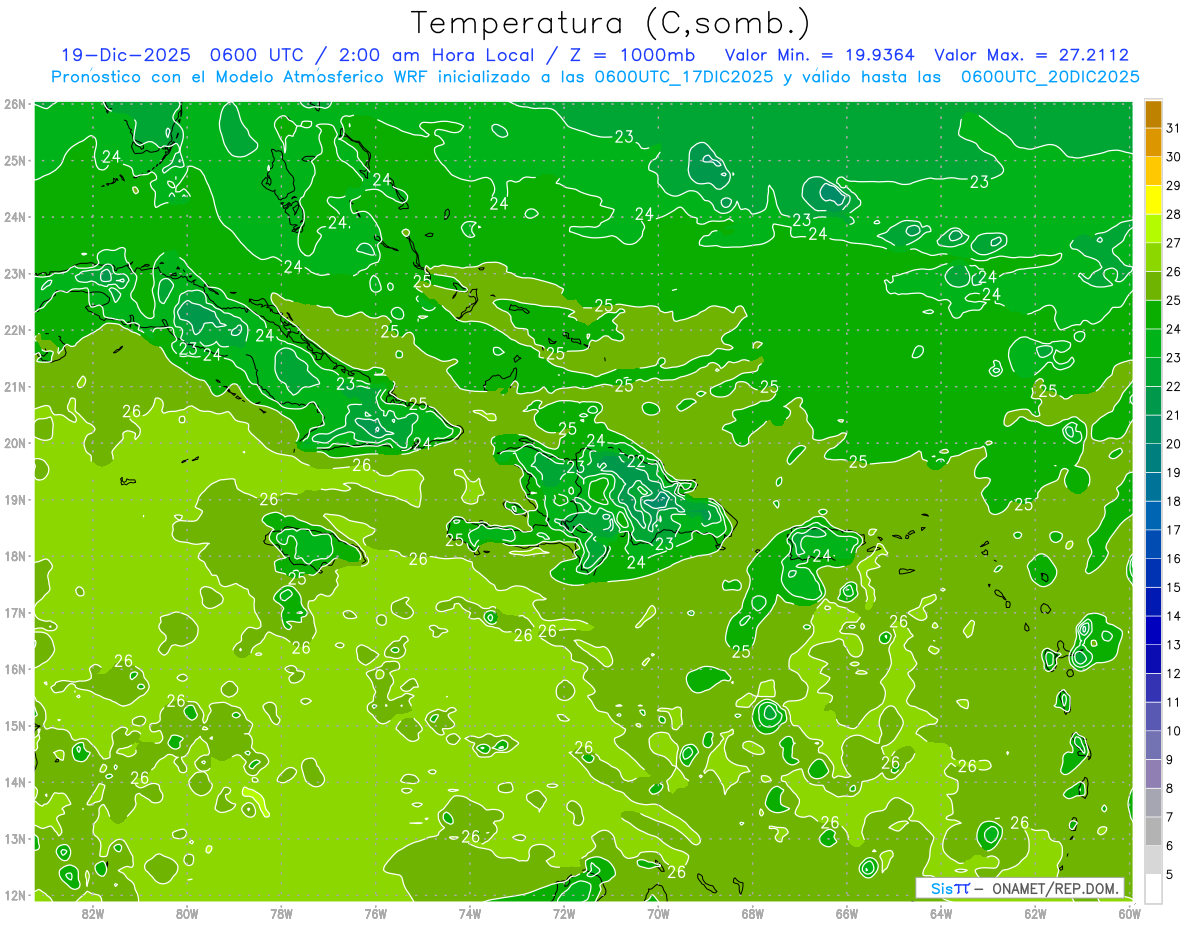Select the "0600UTC_20DIC2025" valid-until timestamp
Screen dimensions: 1200x927
point(1050,77)
